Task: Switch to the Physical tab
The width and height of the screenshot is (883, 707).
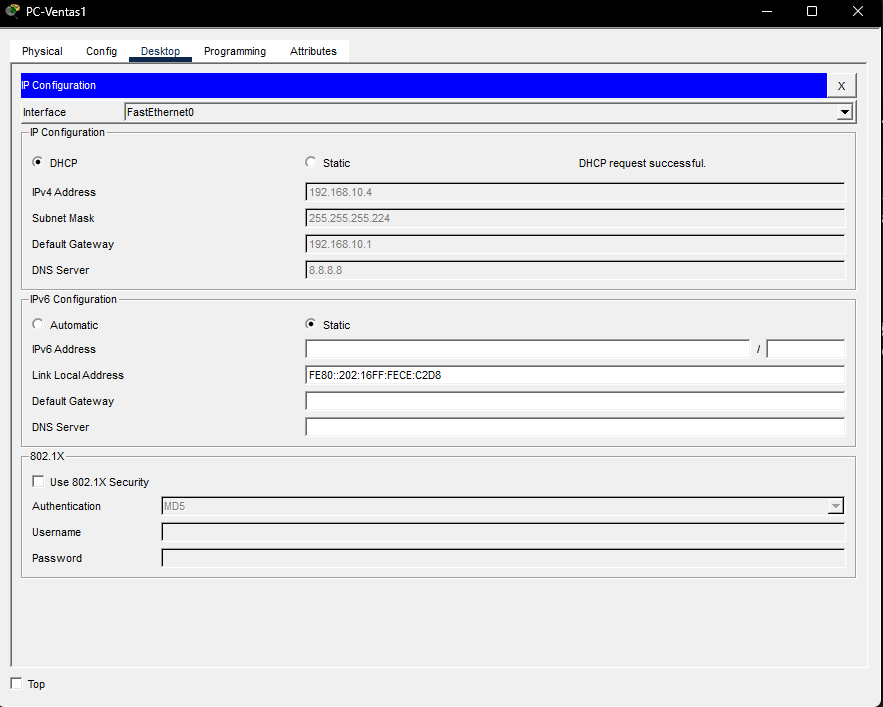Action: (42, 51)
